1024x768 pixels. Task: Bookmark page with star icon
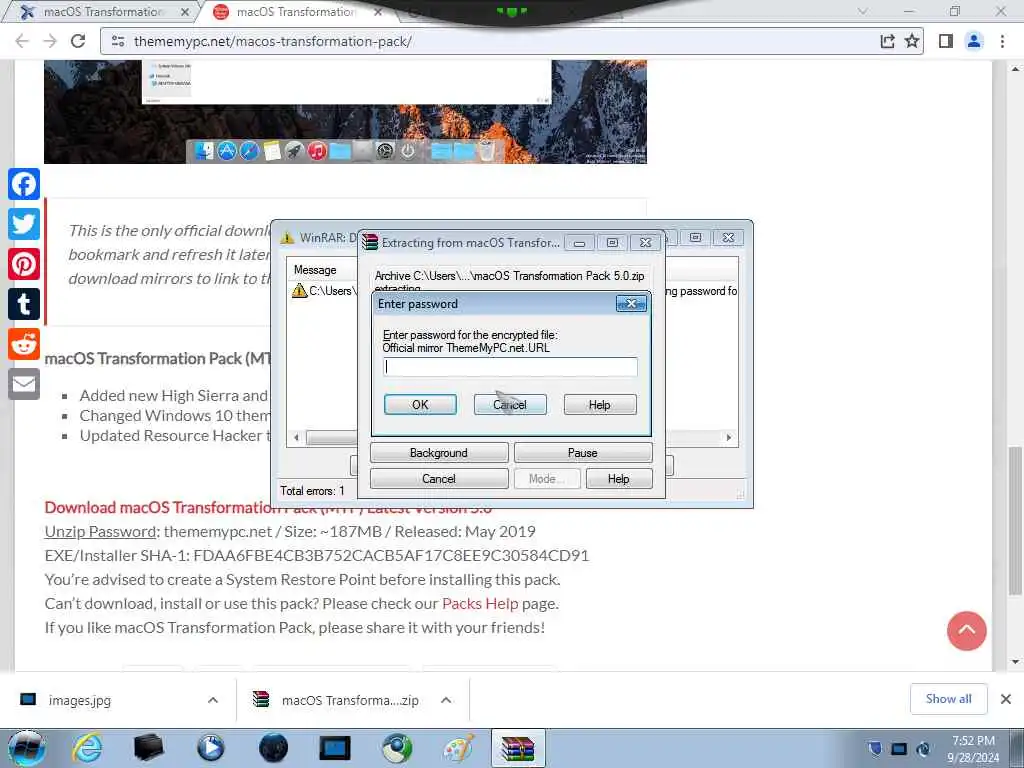point(912,41)
